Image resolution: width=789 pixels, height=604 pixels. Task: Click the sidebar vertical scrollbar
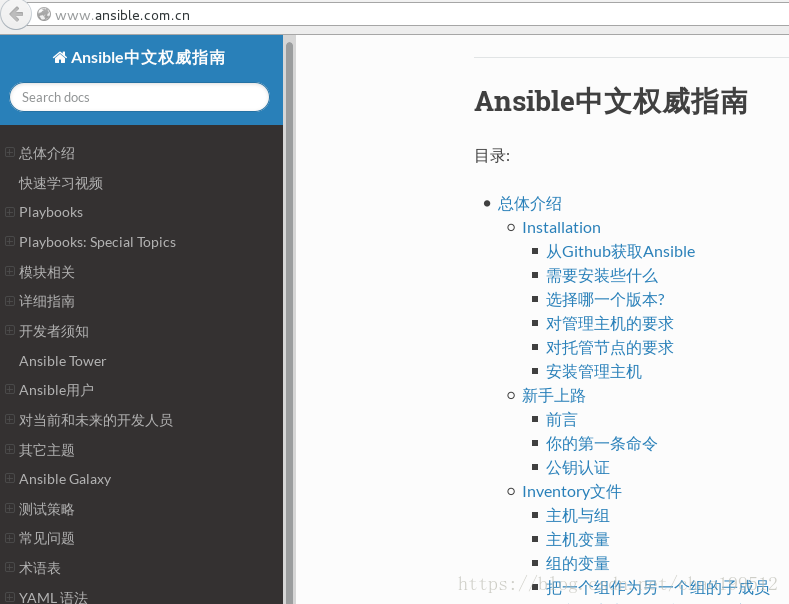[x=289, y=322]
